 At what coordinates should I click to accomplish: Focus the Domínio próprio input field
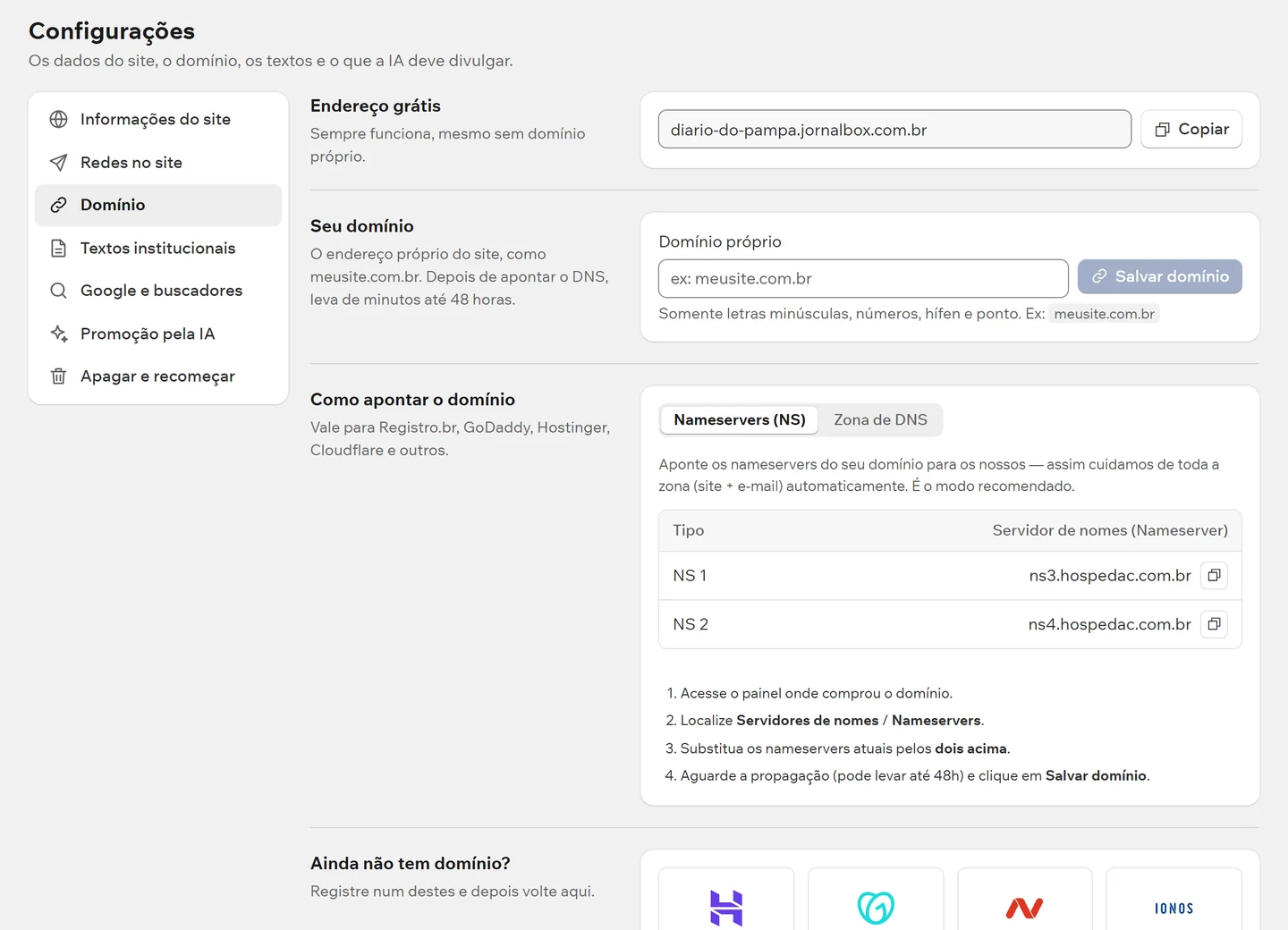pyautogui.click(x=863, y=278)
